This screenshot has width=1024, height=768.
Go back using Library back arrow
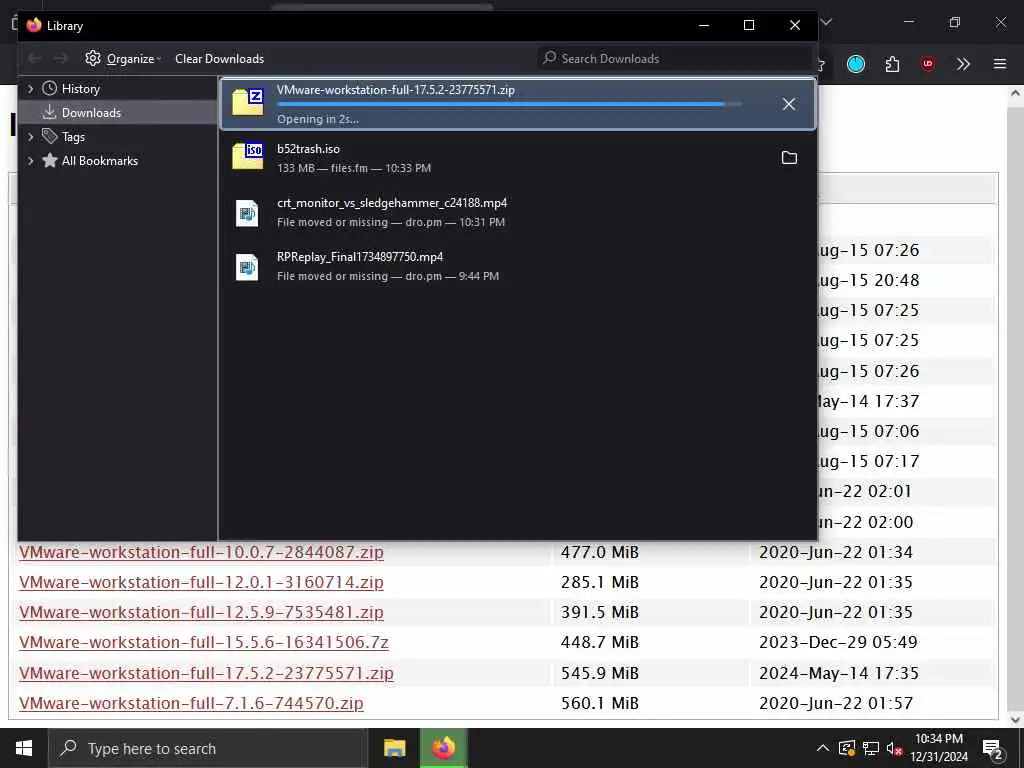pos(35,59)
